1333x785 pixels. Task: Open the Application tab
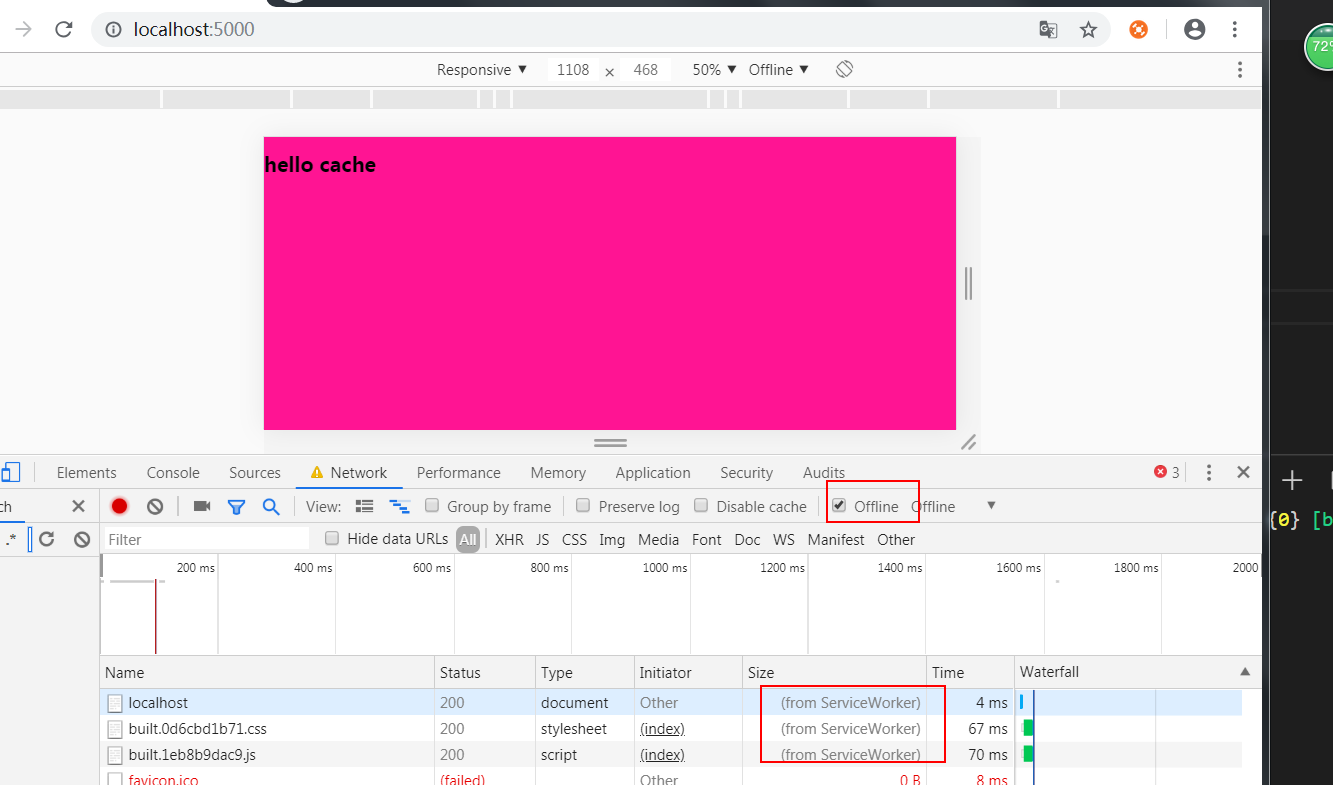652,473
